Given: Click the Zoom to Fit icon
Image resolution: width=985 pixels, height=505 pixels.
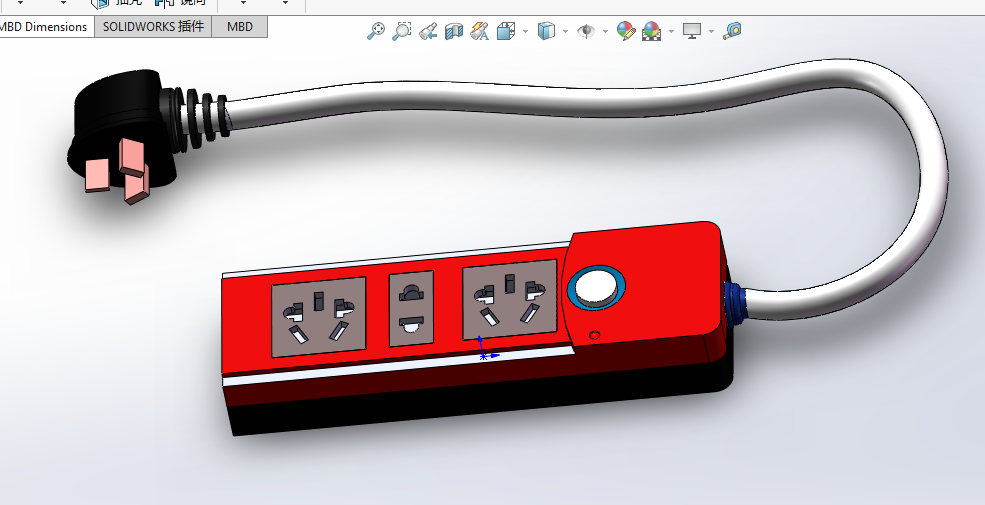Looking at the screenshot, I should click(376, 31).
